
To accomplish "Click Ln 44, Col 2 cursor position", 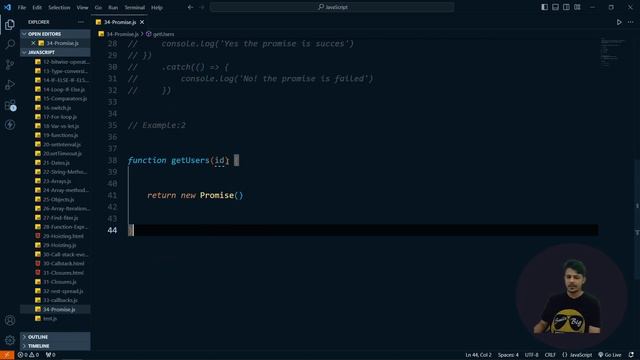I will pyautogui.click(x=478, y=355).
